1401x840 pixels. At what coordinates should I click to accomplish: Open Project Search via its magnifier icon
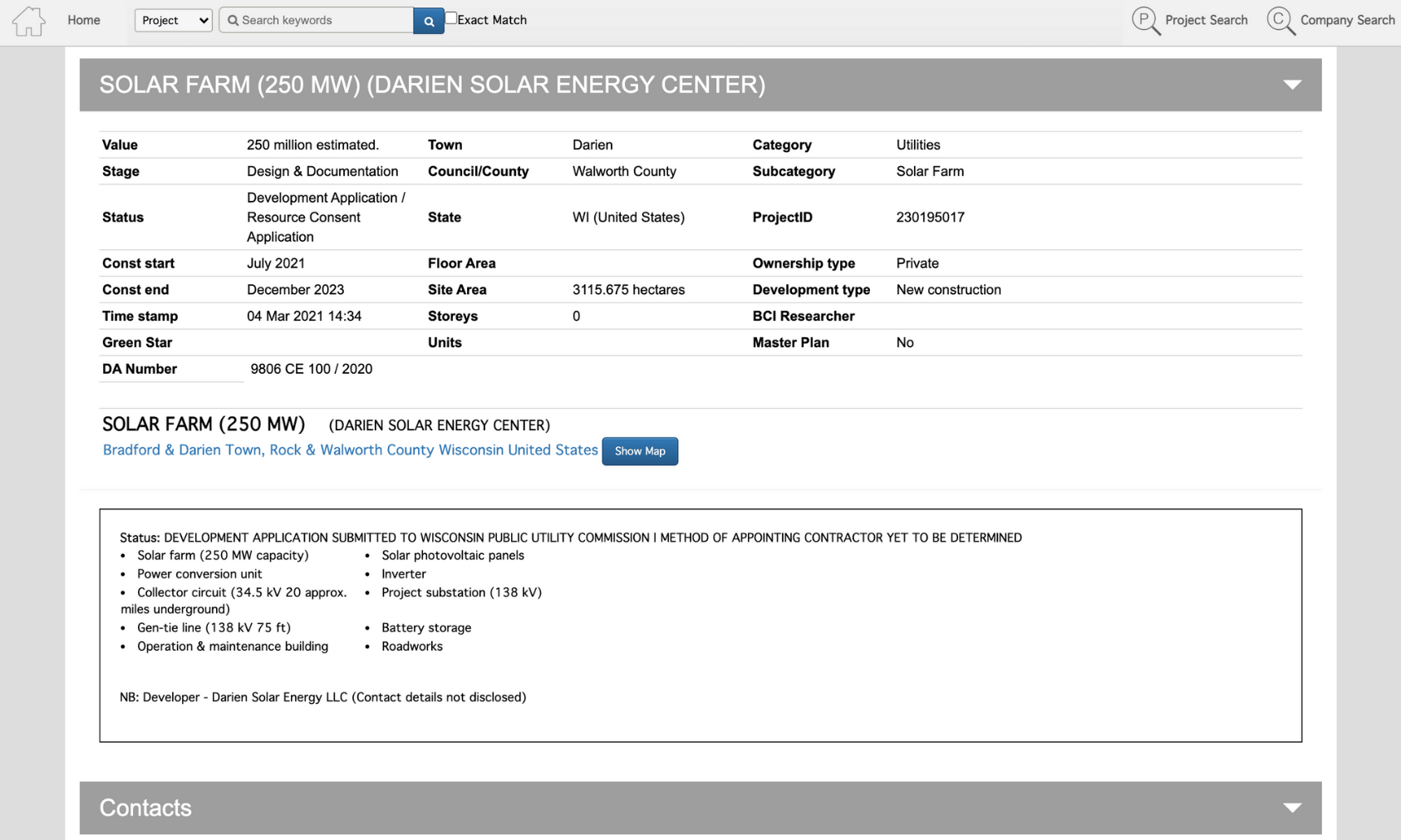(x=1146, y=21)
